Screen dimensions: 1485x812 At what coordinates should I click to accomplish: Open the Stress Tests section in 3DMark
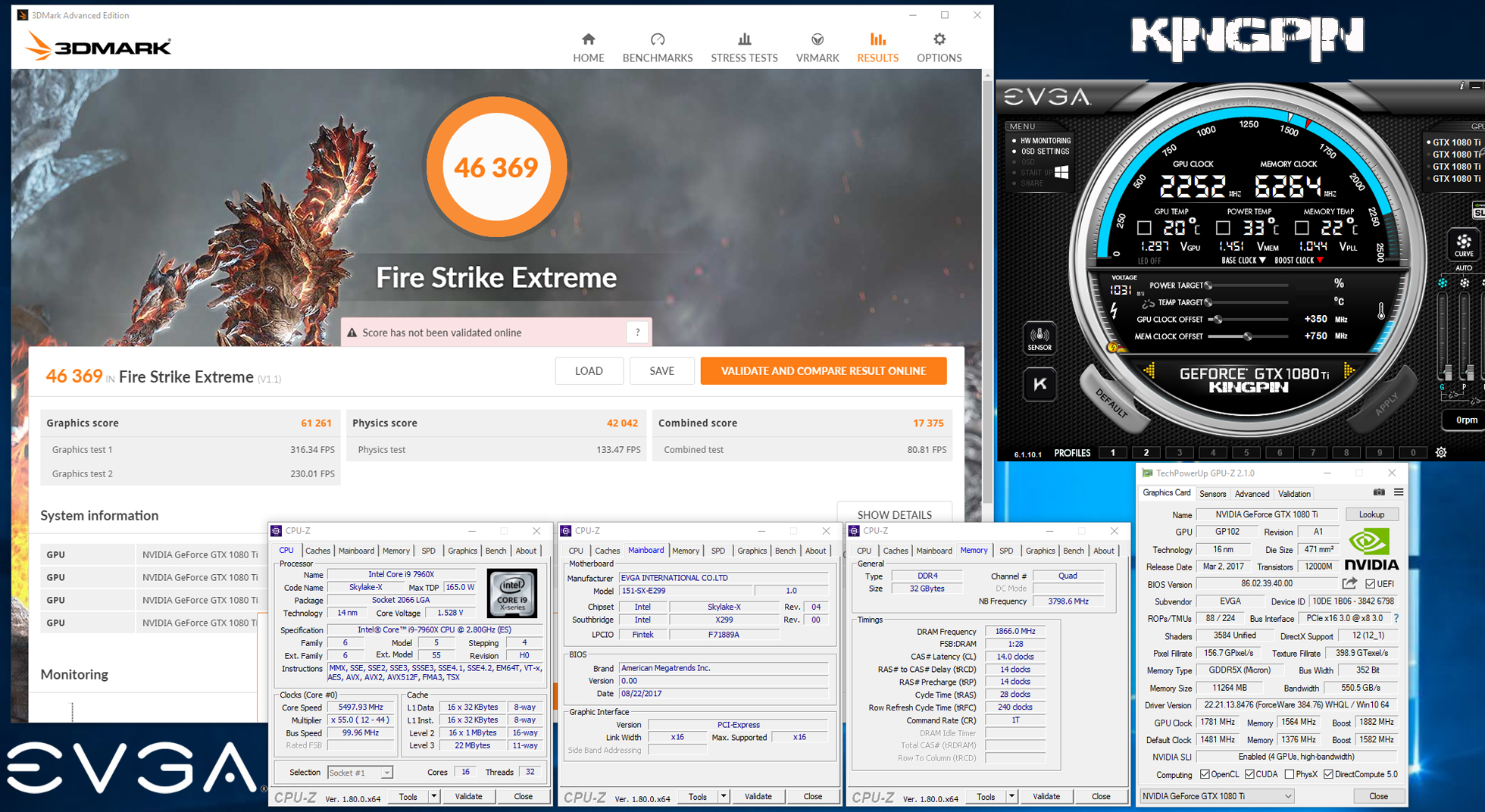744,48
